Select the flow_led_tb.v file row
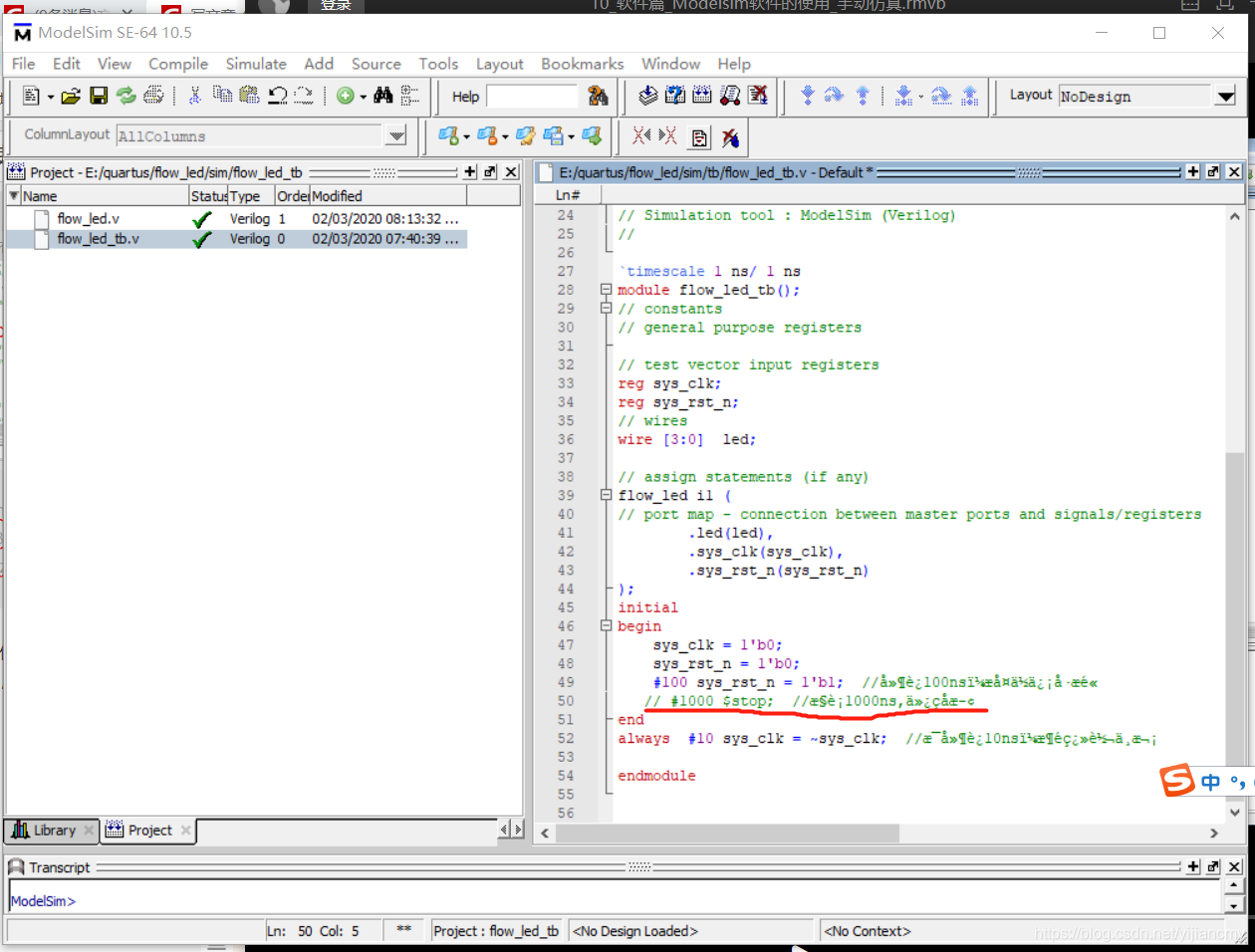1255x952 pixels. [x=237, y=239]
